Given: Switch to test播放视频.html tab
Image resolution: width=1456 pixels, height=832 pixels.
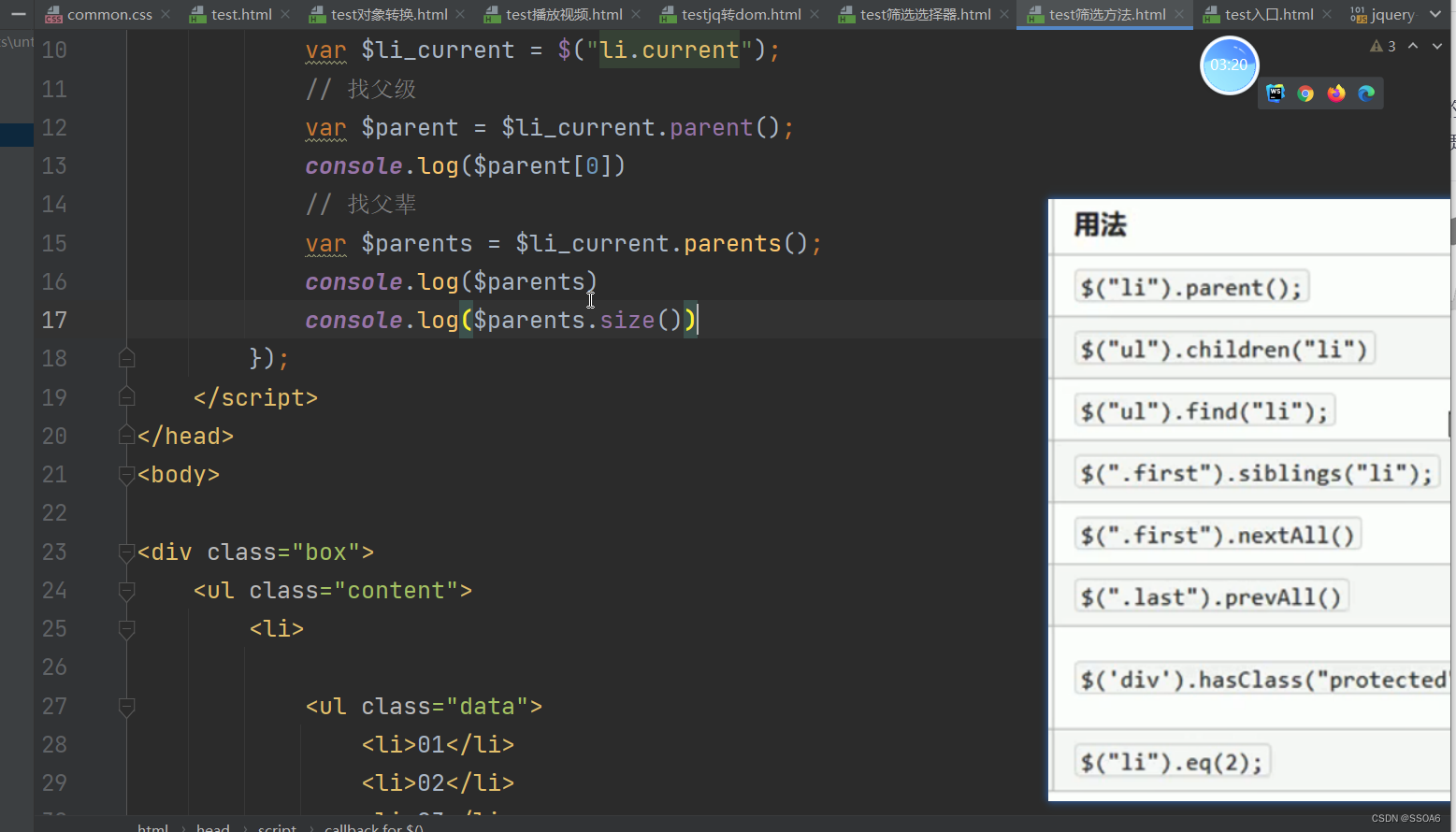Looking at the screenshot, I should tap(564, 14).
